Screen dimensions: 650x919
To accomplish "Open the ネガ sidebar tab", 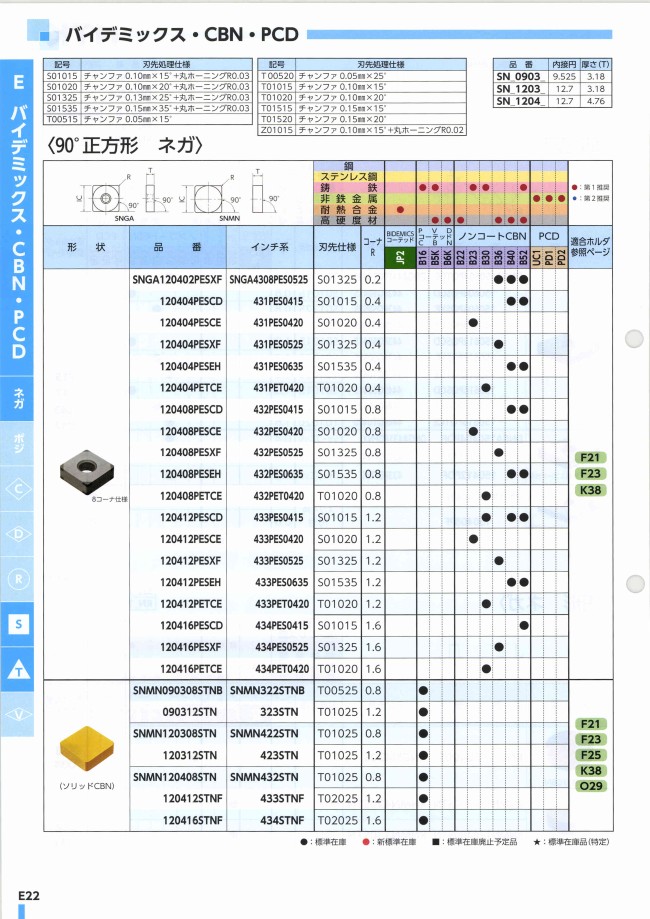I will click(19, 398).
